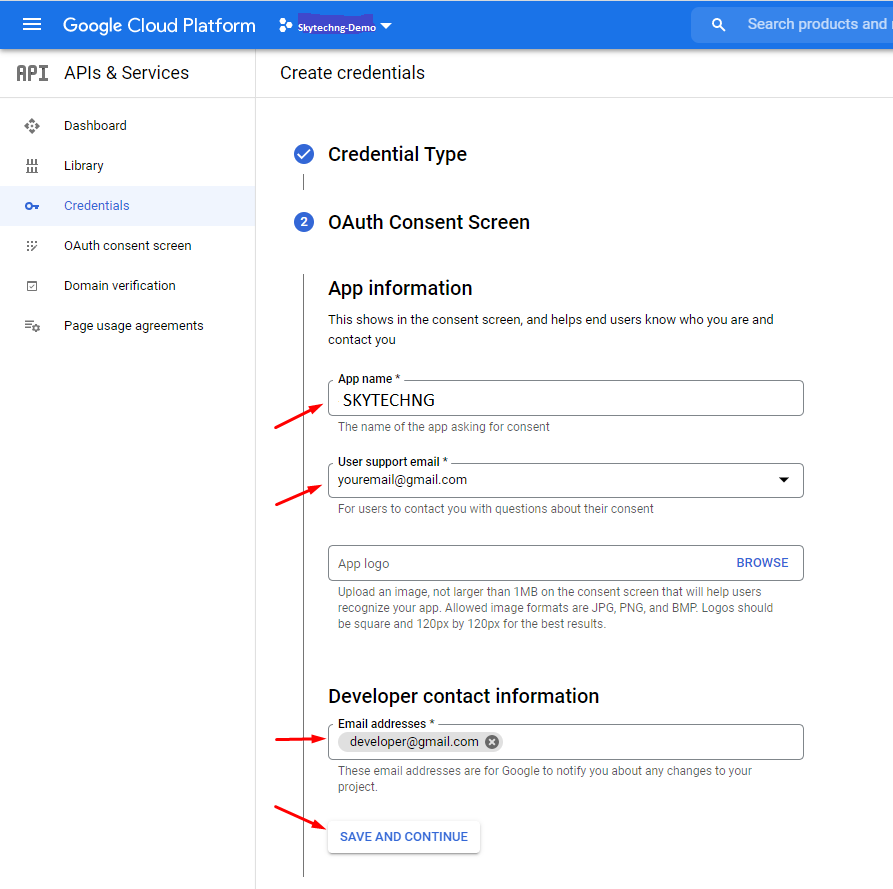Click 'The name of the app asking for consent'
Viewport: 893px width, 889px height.
point(443,427)
